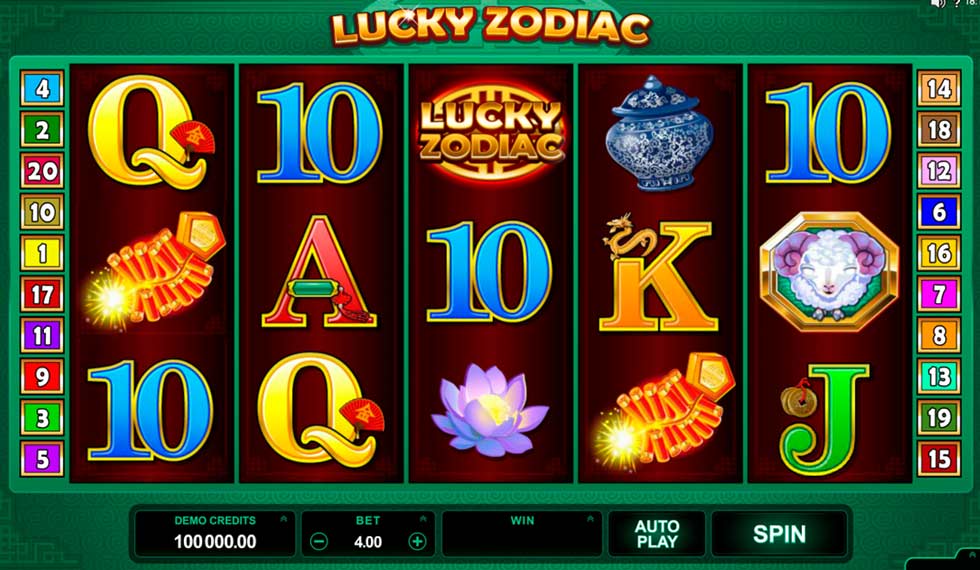Select the blue porcelain vase symbol
The image size is (980, 570).
[659, 133]
